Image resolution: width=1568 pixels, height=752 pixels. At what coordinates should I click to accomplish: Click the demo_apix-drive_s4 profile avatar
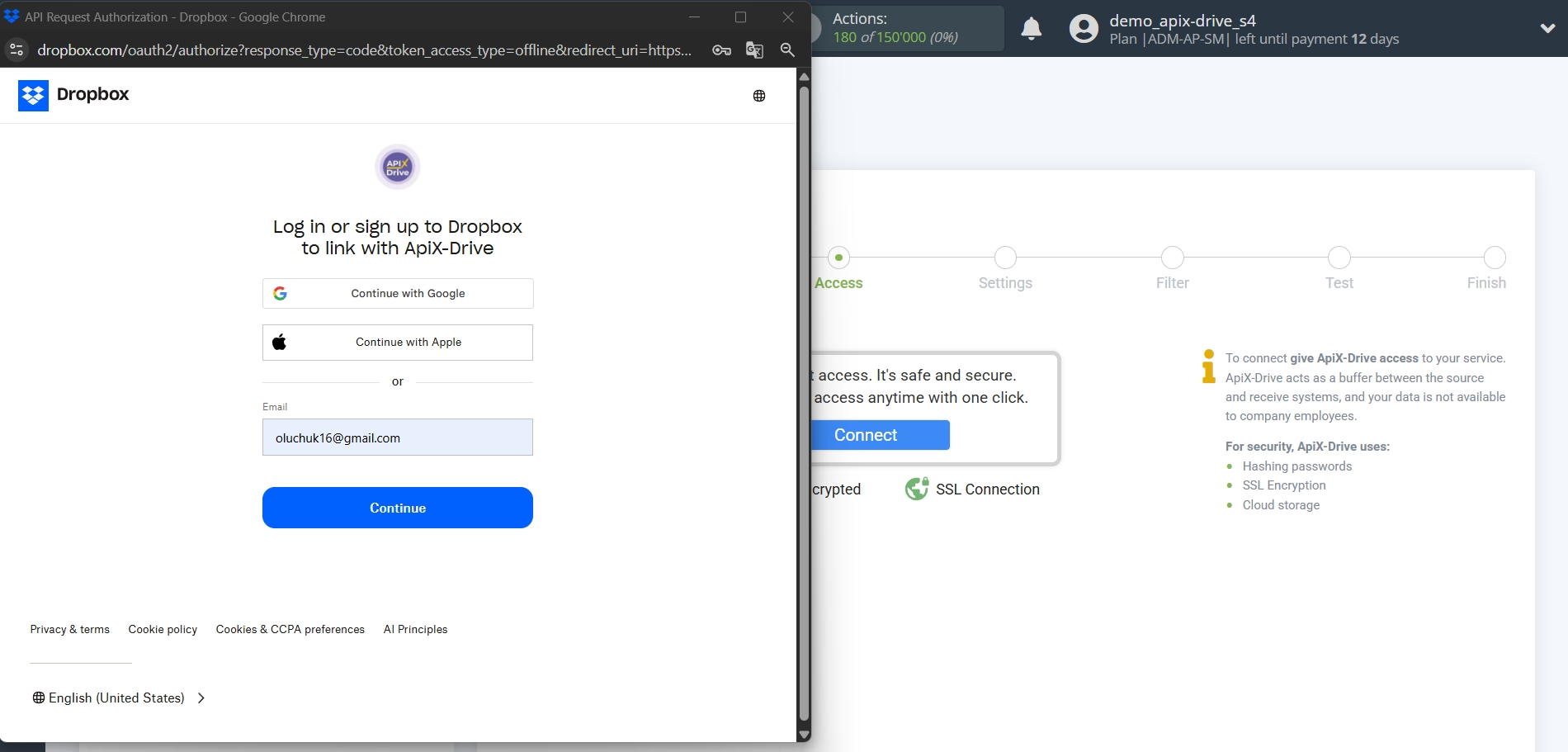(1082, 28)
